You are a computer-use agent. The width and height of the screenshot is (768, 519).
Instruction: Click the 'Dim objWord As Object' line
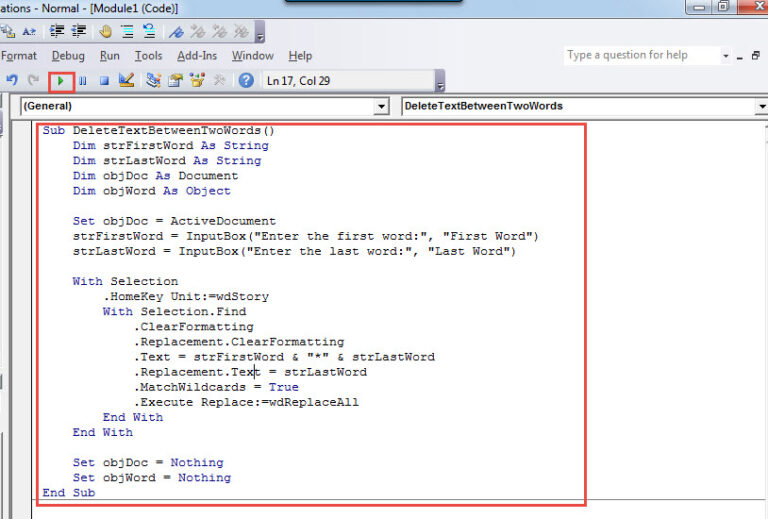pyautogui.click(x=151, y=191)
